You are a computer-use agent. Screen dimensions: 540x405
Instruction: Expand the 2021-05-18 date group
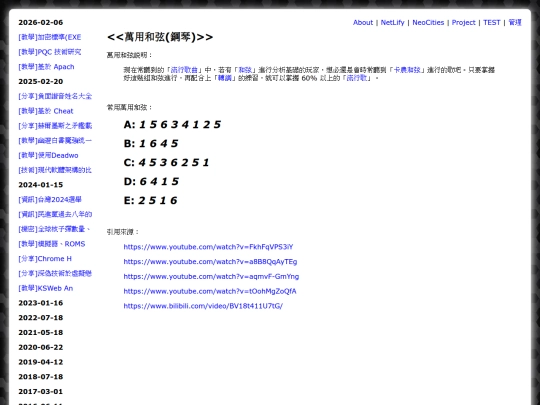click(x=41, y=333)
